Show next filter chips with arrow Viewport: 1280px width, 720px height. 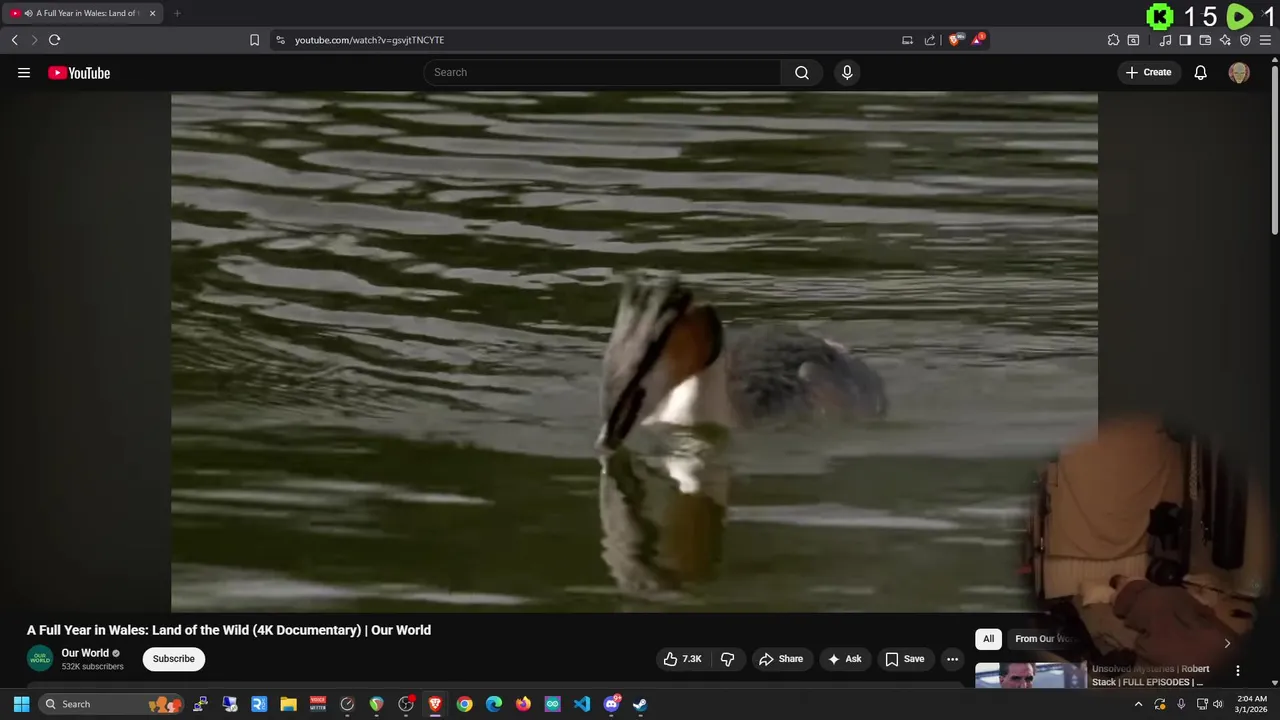pos(1227,643)
